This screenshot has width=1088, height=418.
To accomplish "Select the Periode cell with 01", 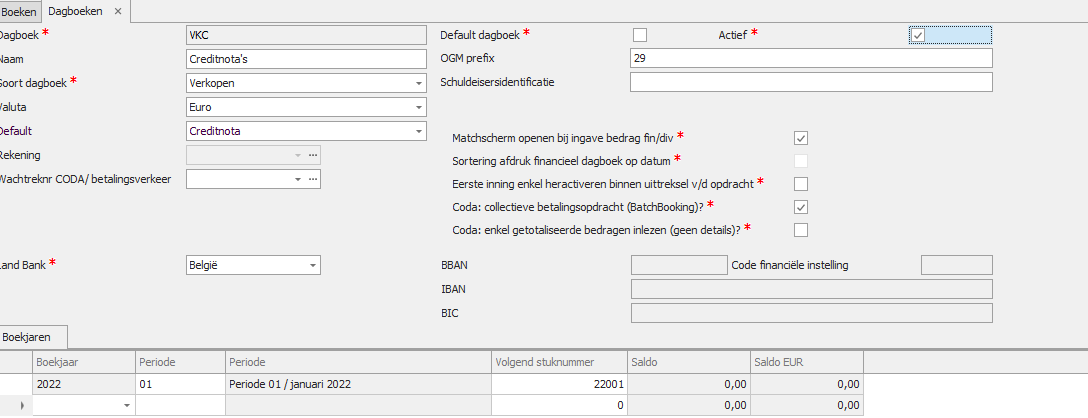I will click(x=180, y=385).
